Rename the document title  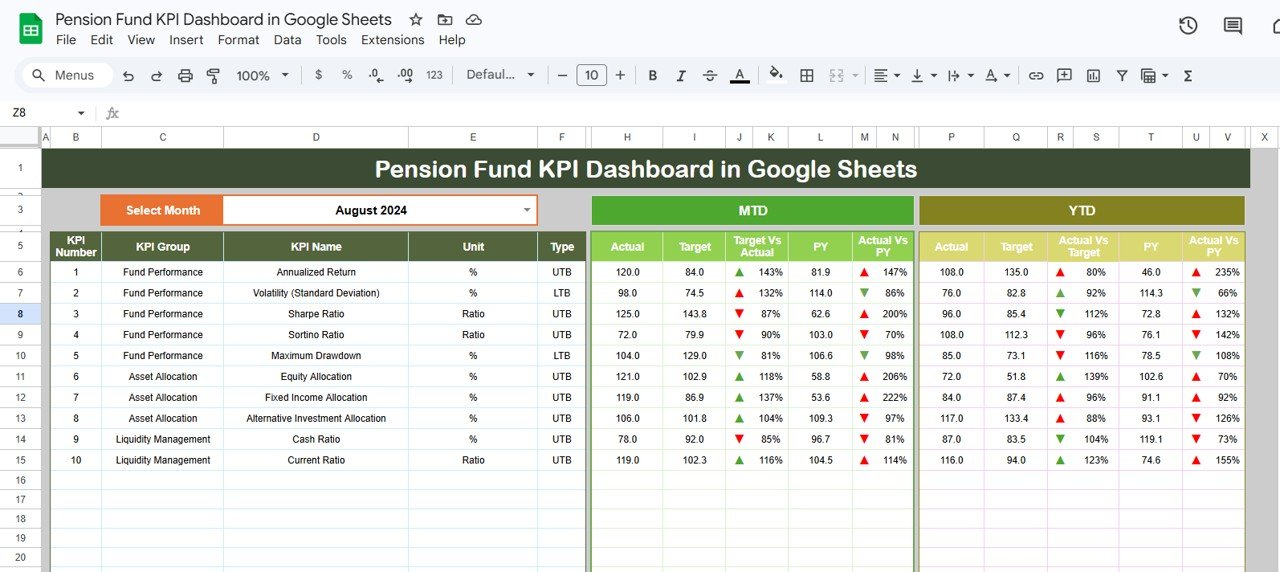tap(223, 19)
